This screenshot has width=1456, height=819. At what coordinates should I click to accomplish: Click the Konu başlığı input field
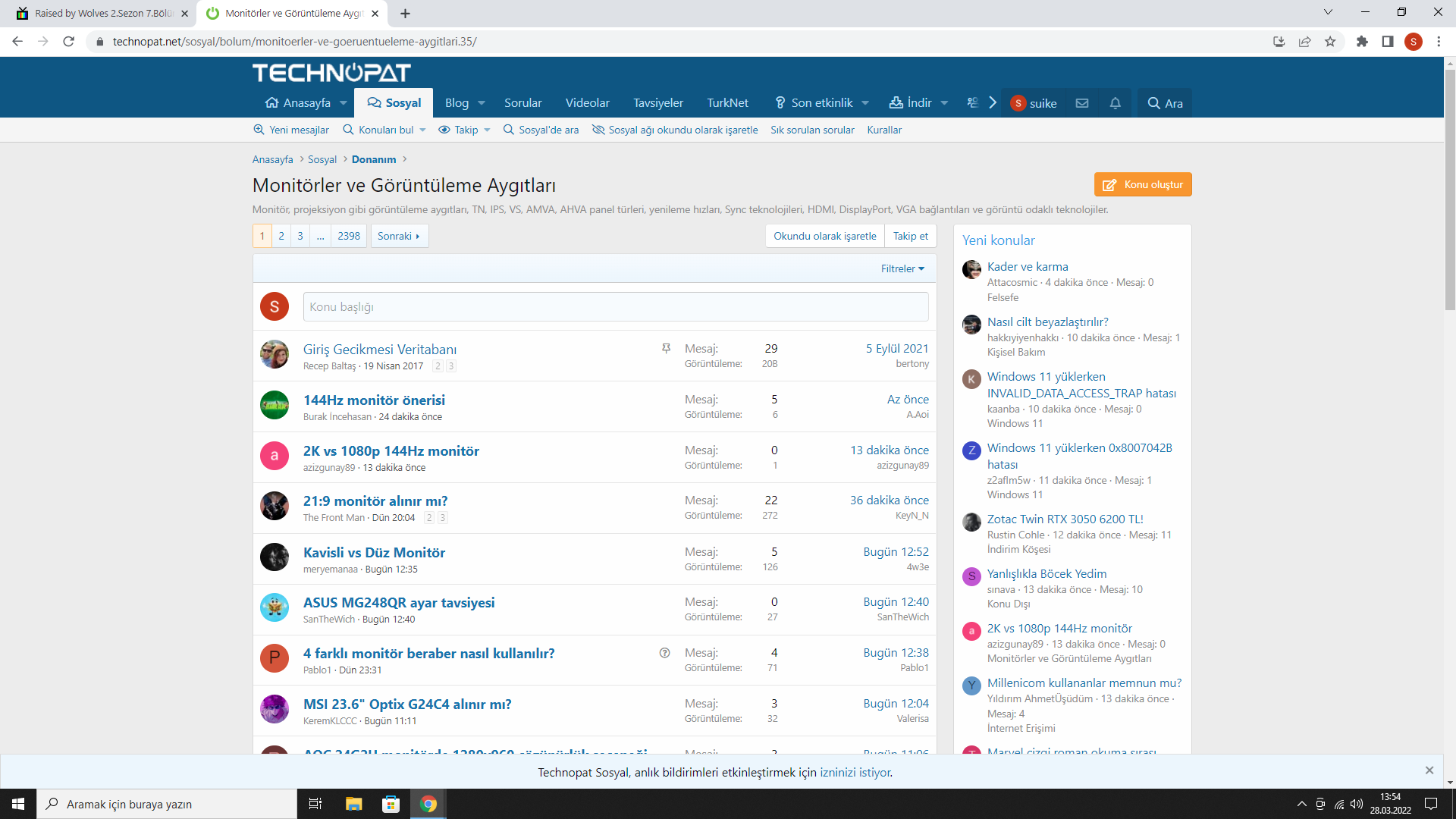[x=615, y=307]
